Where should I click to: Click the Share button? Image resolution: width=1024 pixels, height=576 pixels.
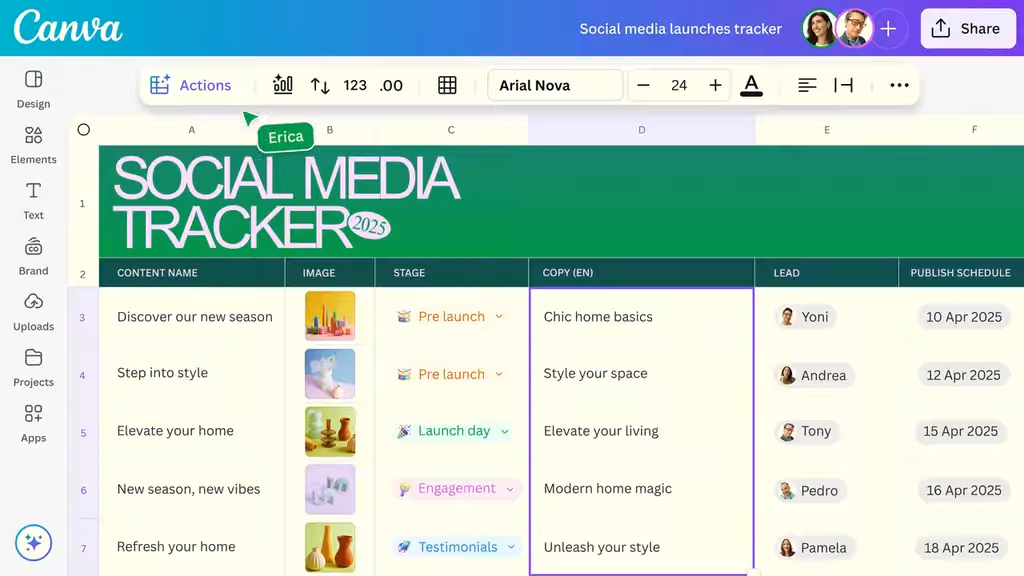tap(968, 29)
